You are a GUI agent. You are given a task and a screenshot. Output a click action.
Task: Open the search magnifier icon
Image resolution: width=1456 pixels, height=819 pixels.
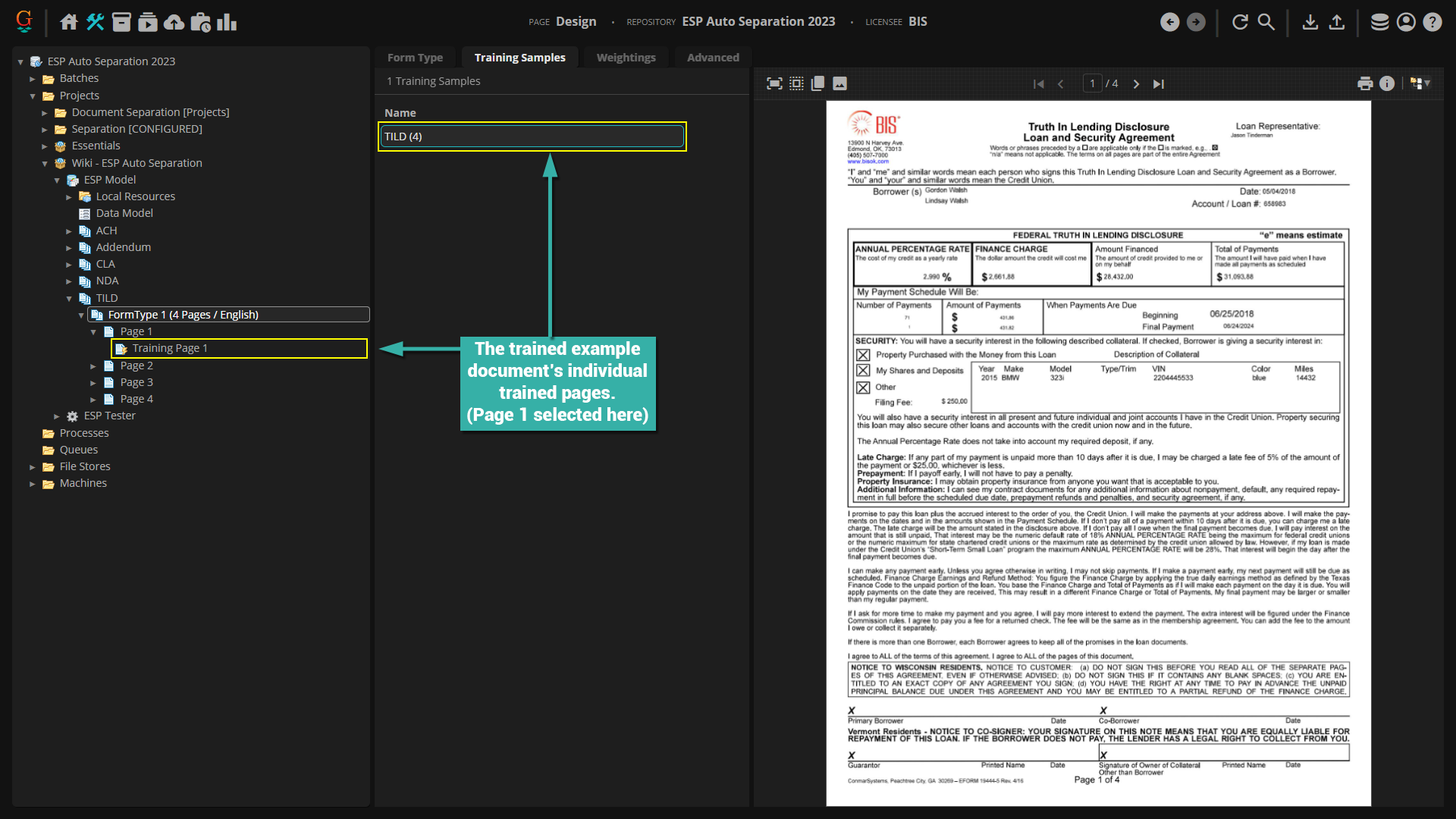tap(1266, 22)
